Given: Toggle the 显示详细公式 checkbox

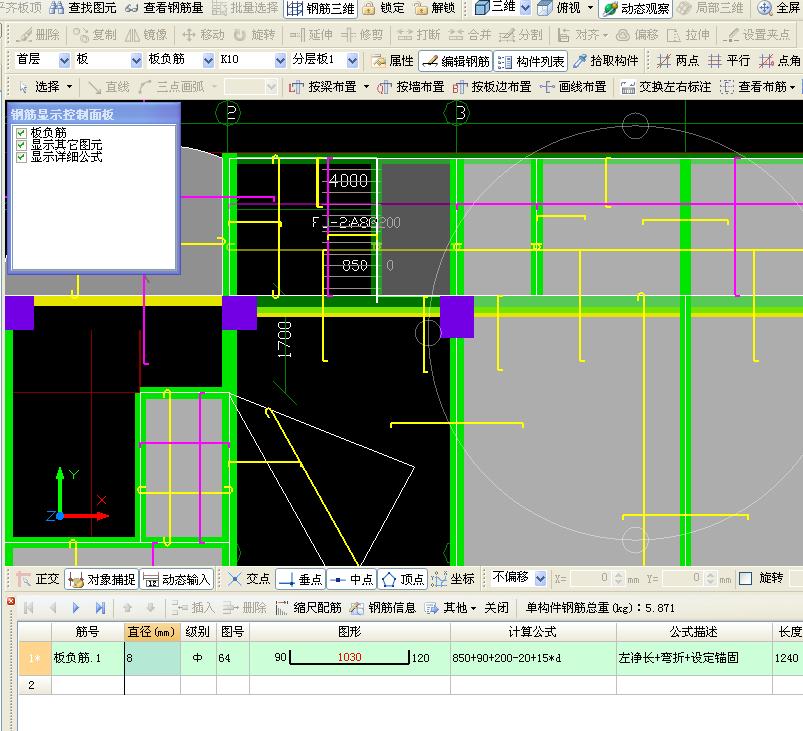Looking at the screenshot, I should click(21, 156).
